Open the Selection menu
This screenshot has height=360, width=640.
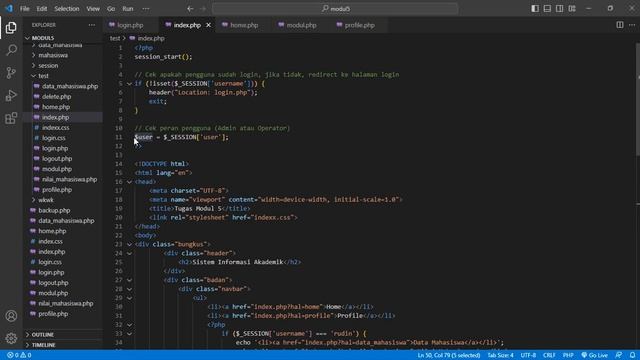coord(67,9)
